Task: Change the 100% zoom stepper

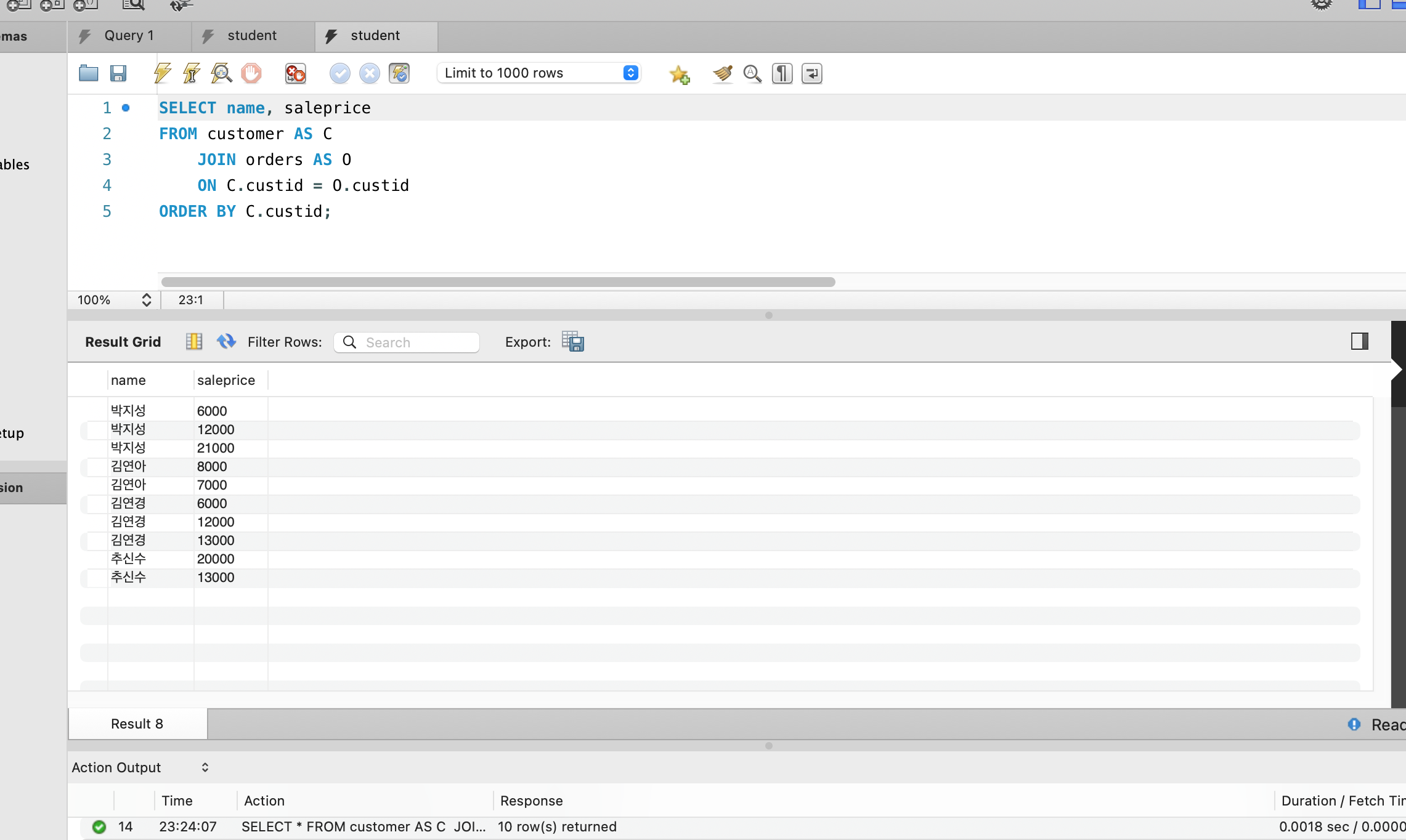Action: (x=146, y=300)
